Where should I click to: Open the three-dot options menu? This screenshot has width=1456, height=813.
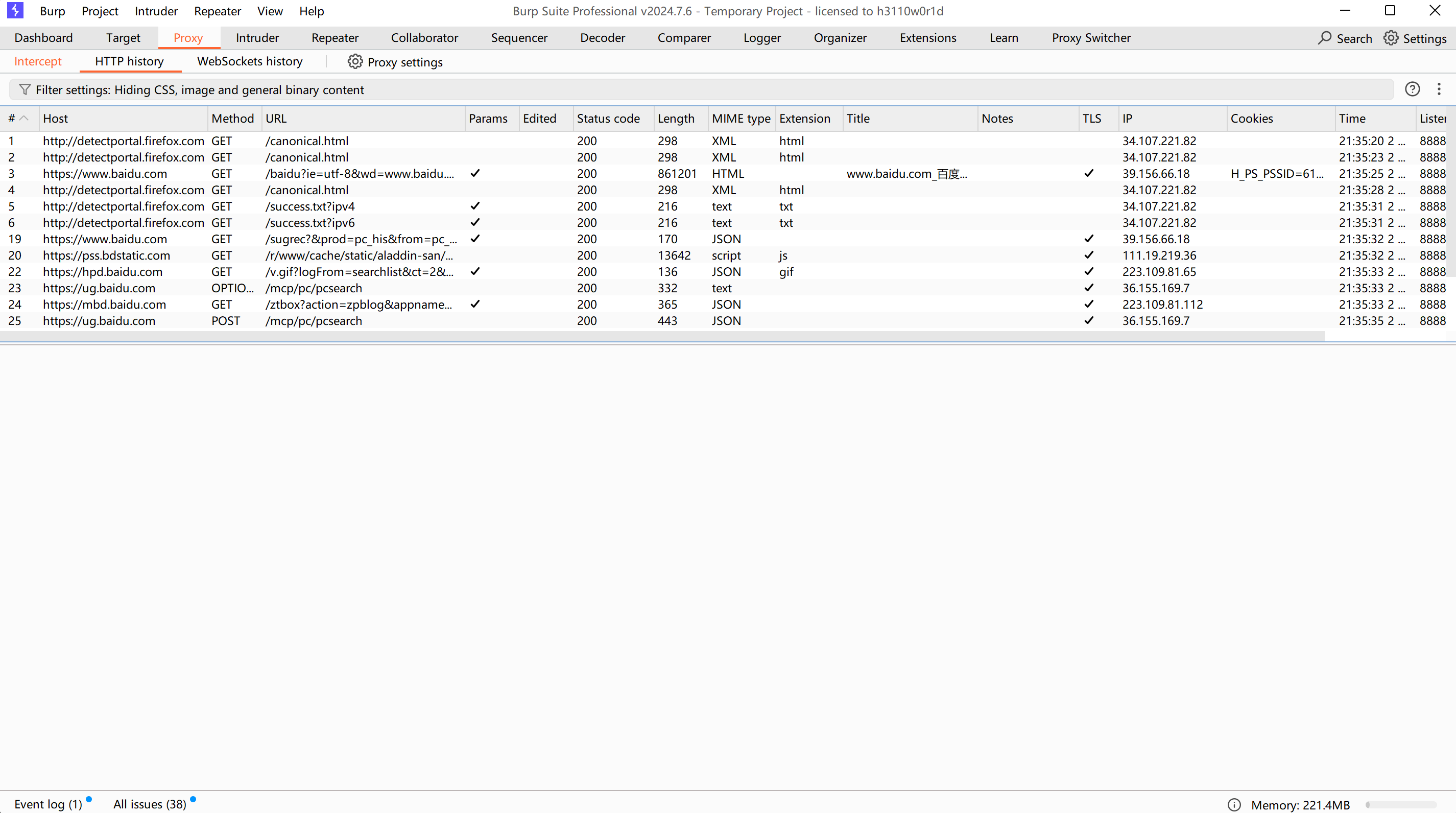point(1439,89)
